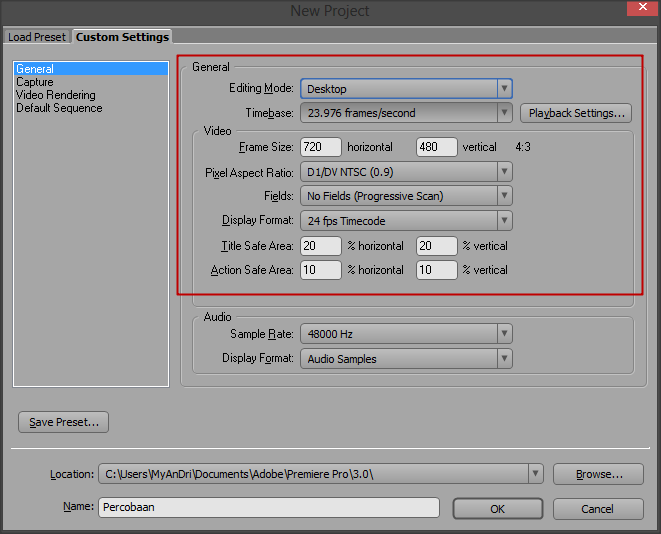Select General in the settings list
The width and height of the screenshot is (661, 534).
tap(91, 69)
